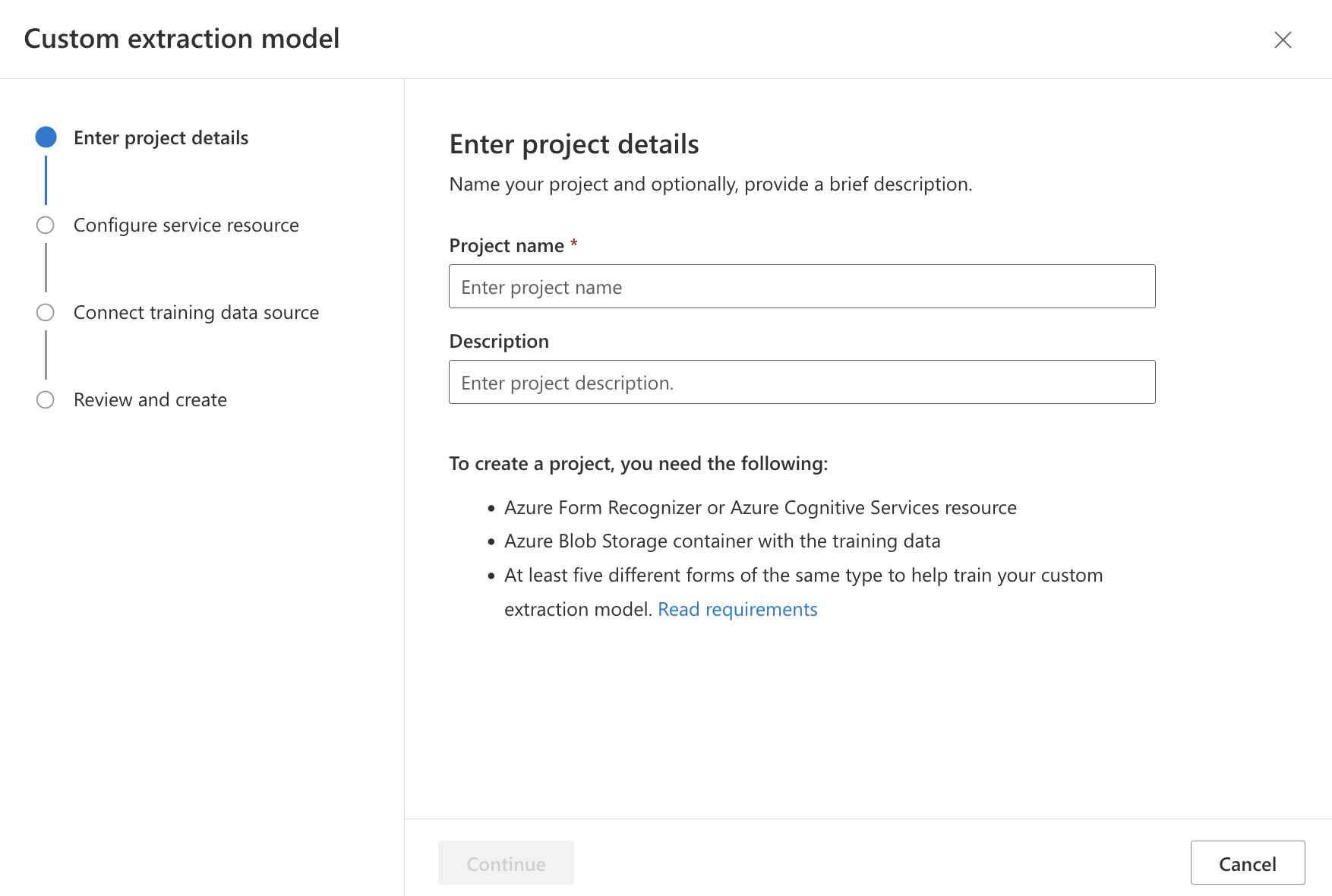Select the Enter project details step label
Screen dimensions: 1332x896
pos(161,138)
